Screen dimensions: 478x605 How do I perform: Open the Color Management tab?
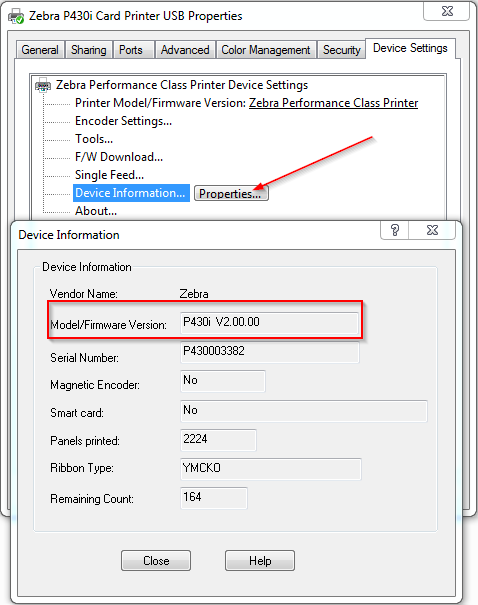266,50
